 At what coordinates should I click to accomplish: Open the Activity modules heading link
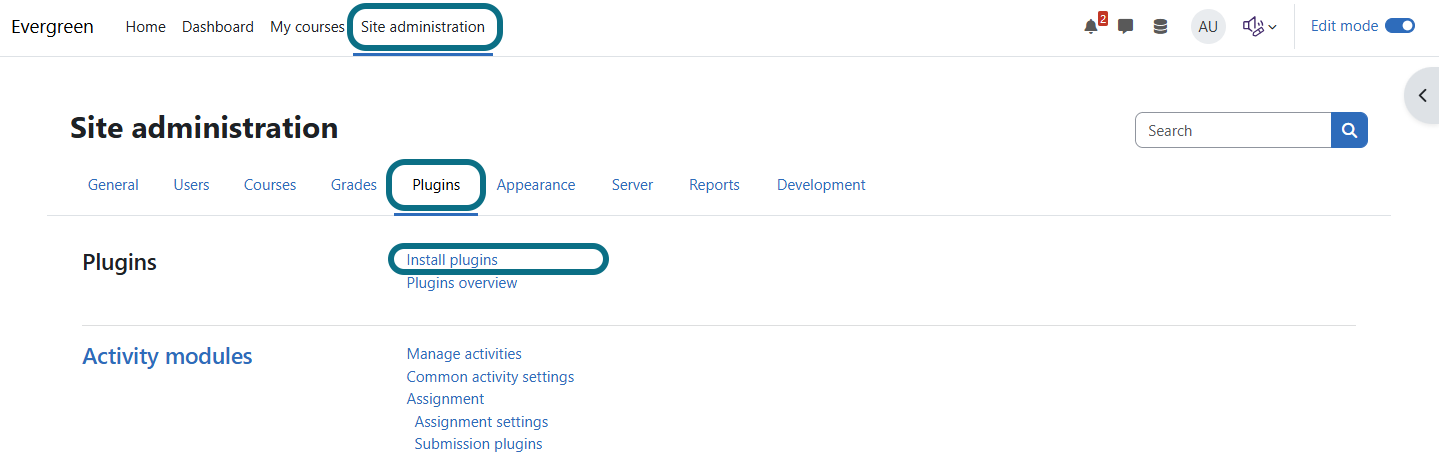coord(167,356)
